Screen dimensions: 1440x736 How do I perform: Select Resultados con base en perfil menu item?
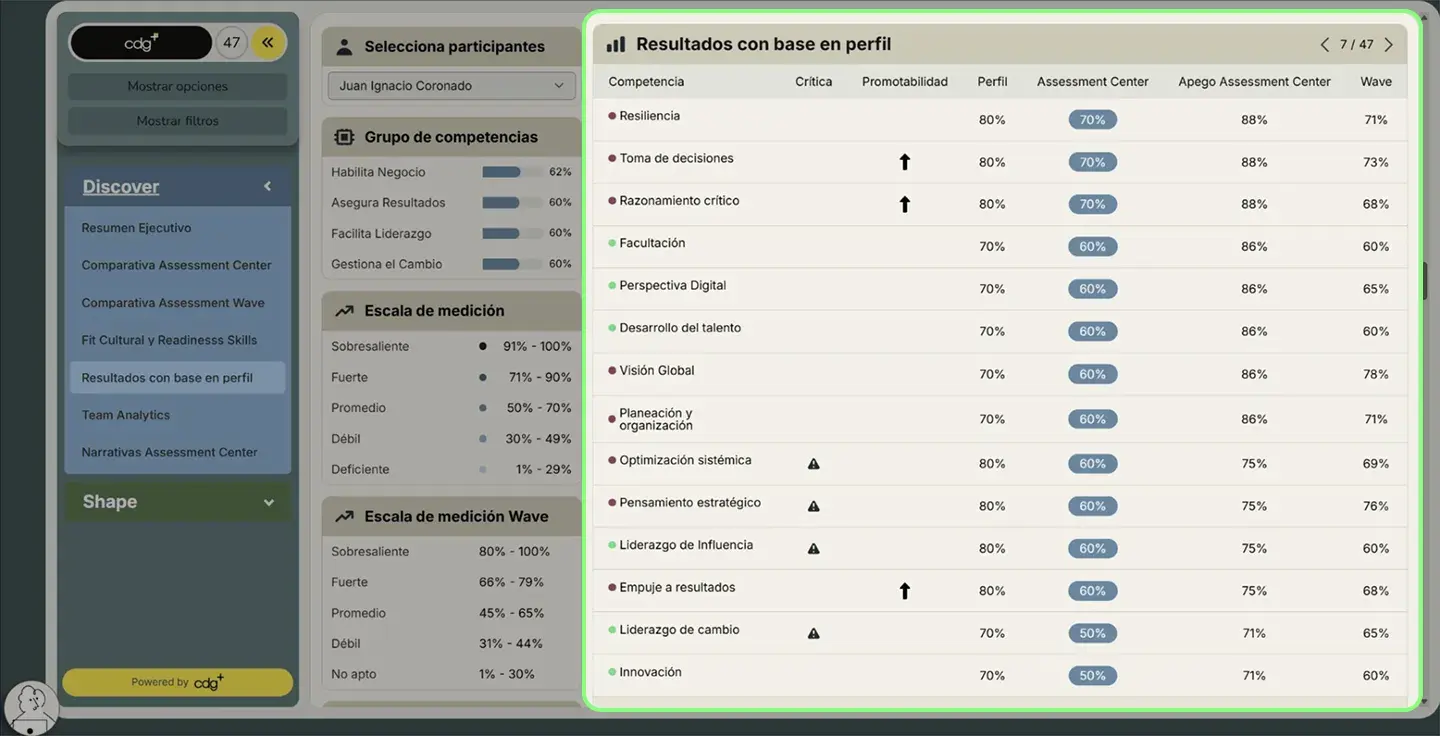pos(177,378)
